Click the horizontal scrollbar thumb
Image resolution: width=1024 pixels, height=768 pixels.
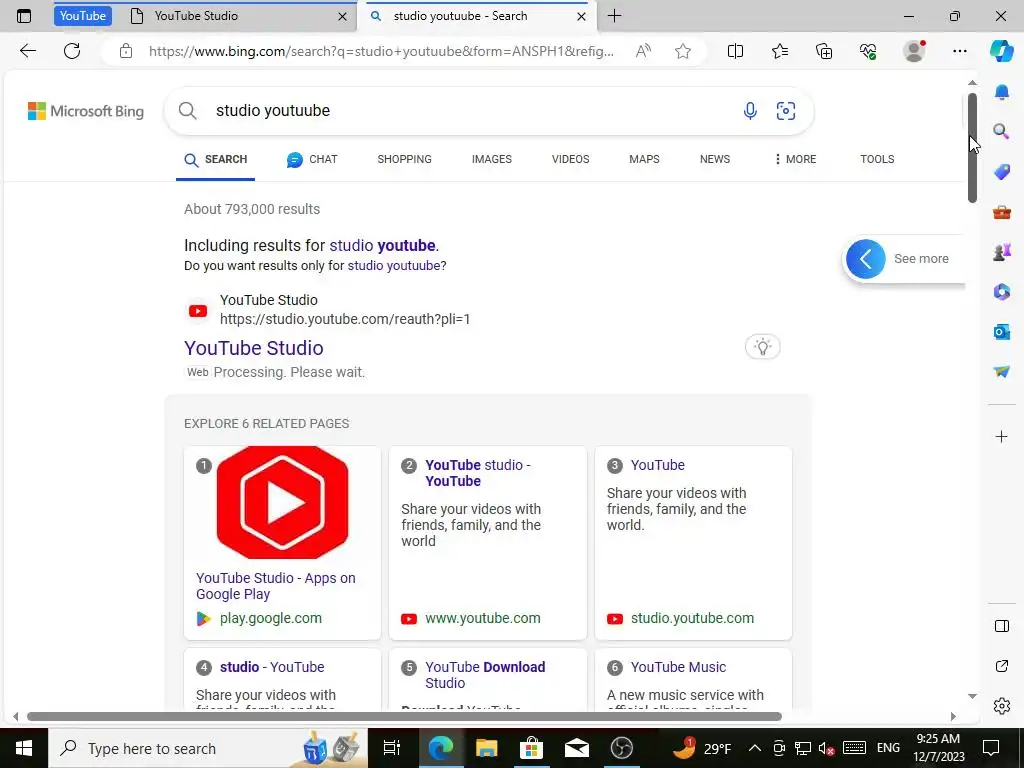pos(404,716)
